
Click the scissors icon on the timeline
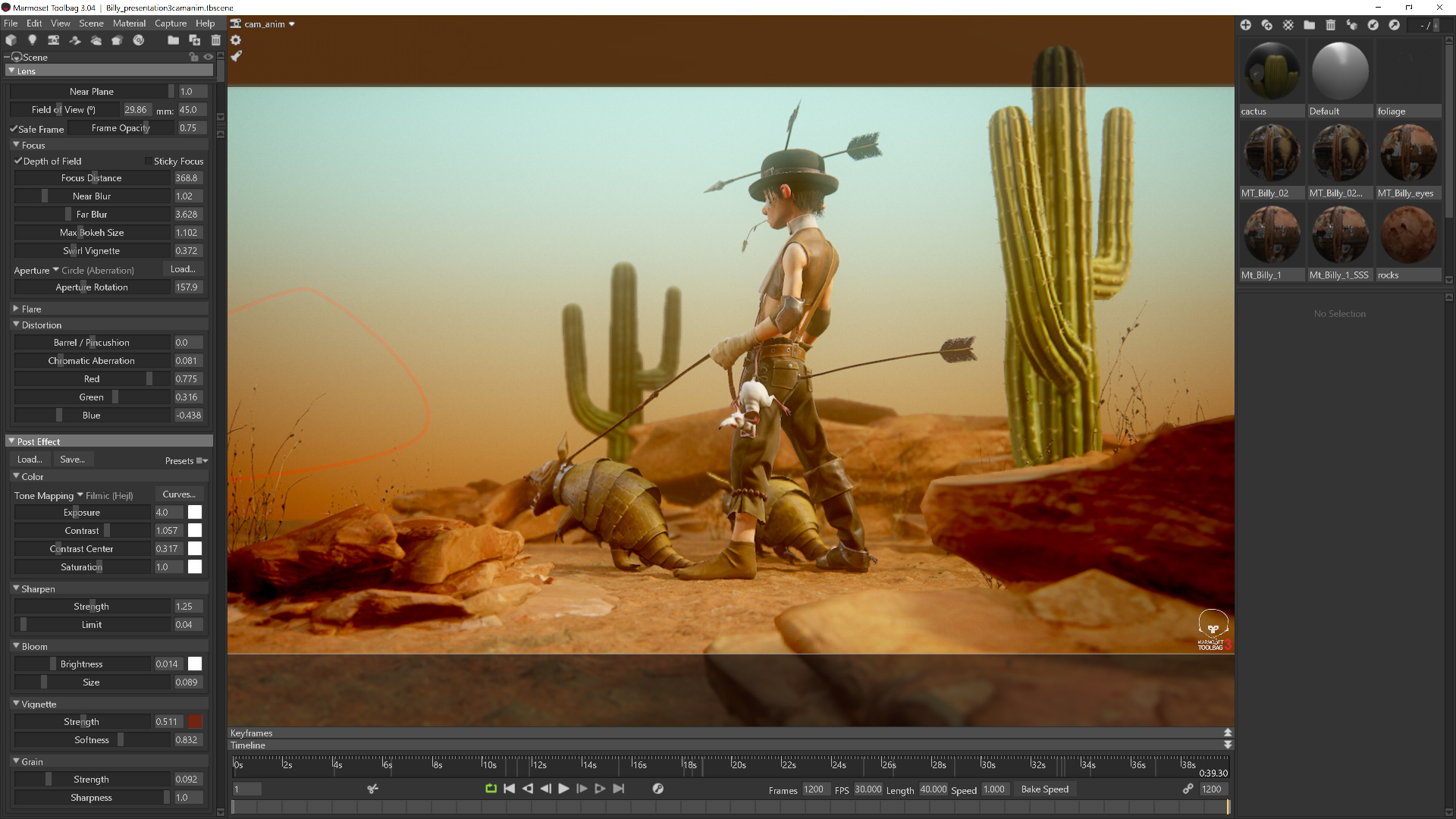point(372,789)
